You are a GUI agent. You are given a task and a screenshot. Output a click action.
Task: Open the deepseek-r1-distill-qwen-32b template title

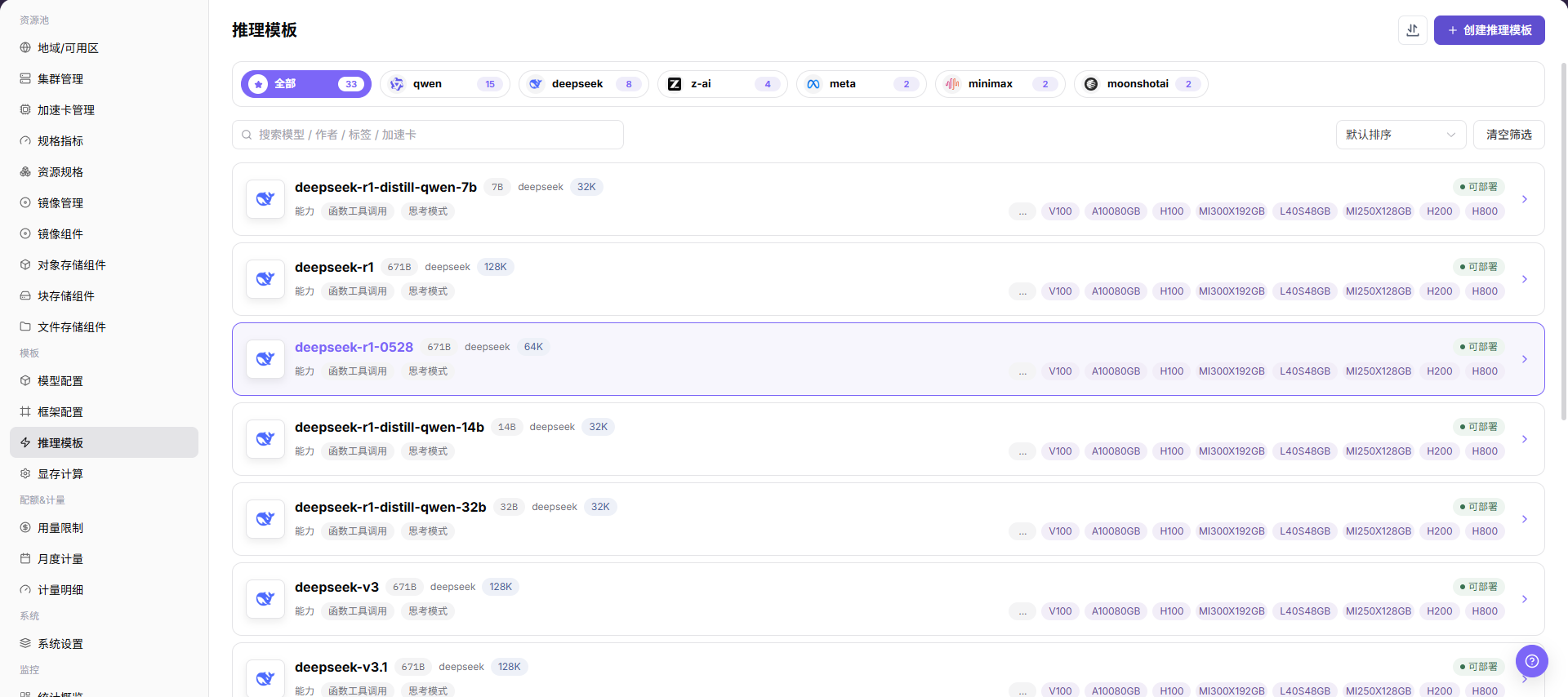(x=390, y=507)
